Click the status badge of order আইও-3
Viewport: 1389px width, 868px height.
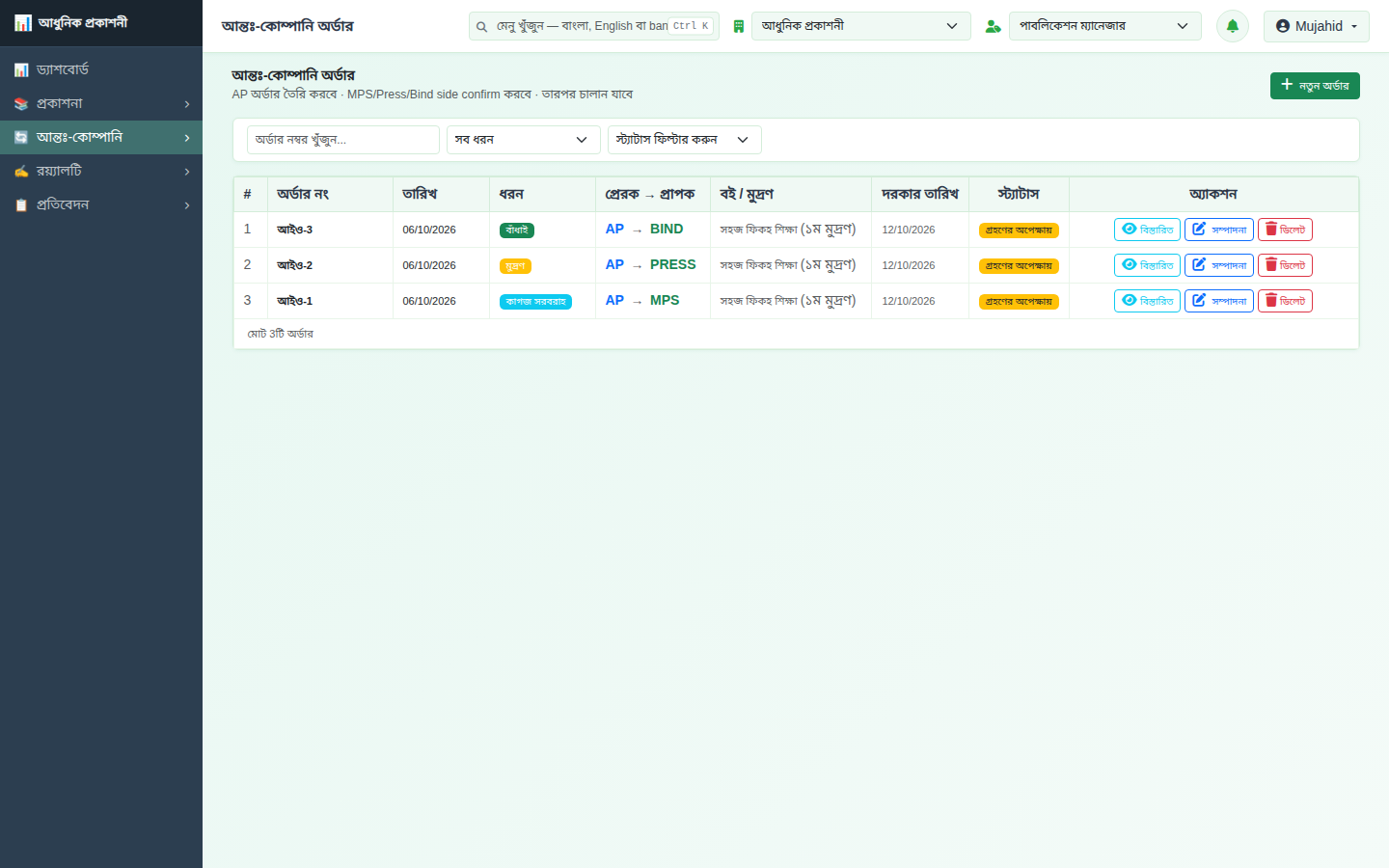[x=1019, y=231]
